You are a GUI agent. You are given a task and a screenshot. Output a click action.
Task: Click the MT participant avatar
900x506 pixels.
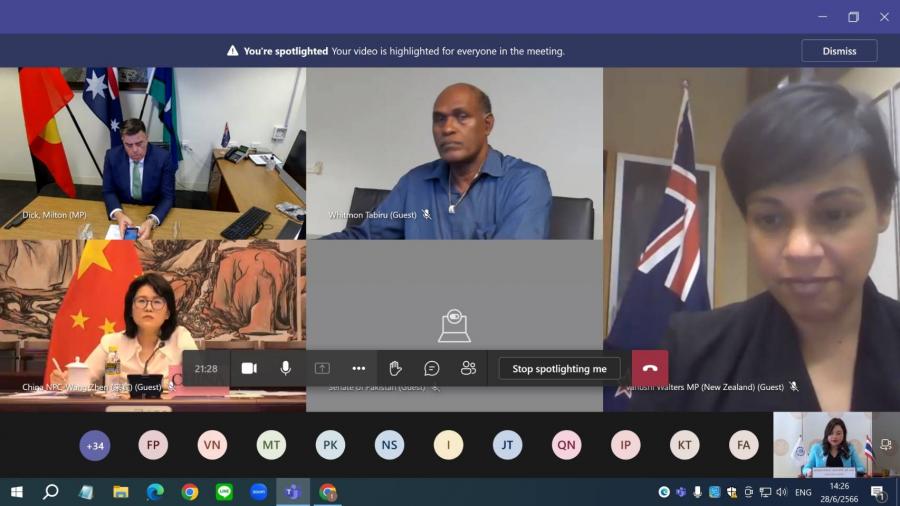(x=271, y=445)
